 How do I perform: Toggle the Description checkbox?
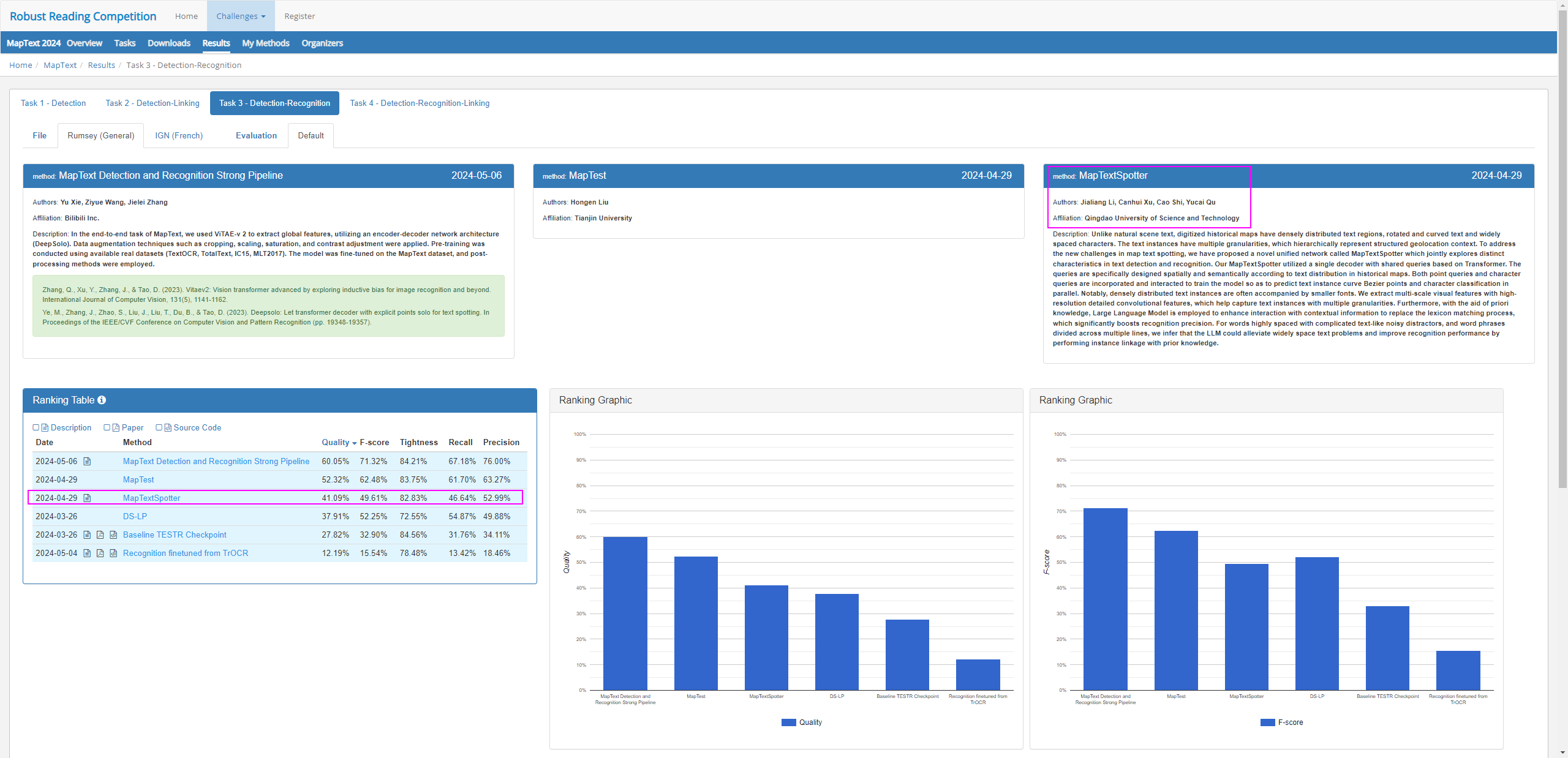pos(36,428)
